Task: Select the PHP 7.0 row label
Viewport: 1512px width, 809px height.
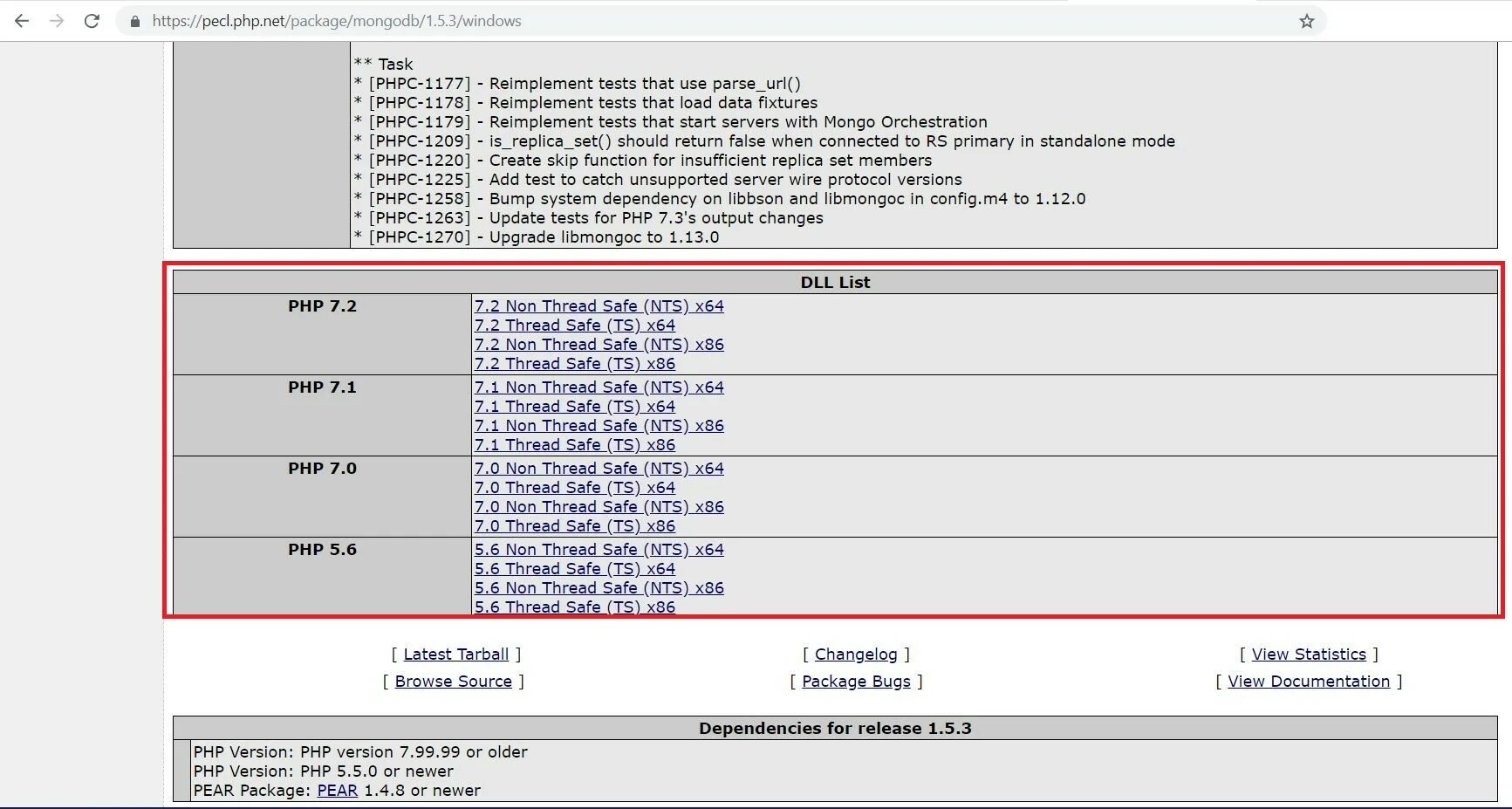Action: coord(323,469)
